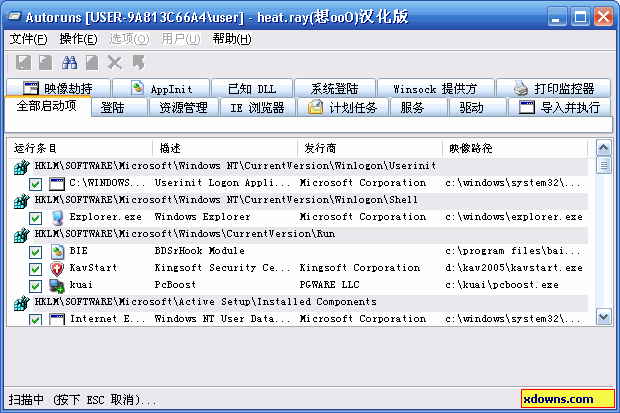This screenshot has width=620, height=413.
Task: Click the d:\kav2005\kavstart.exe path
Action: point(514,268)
